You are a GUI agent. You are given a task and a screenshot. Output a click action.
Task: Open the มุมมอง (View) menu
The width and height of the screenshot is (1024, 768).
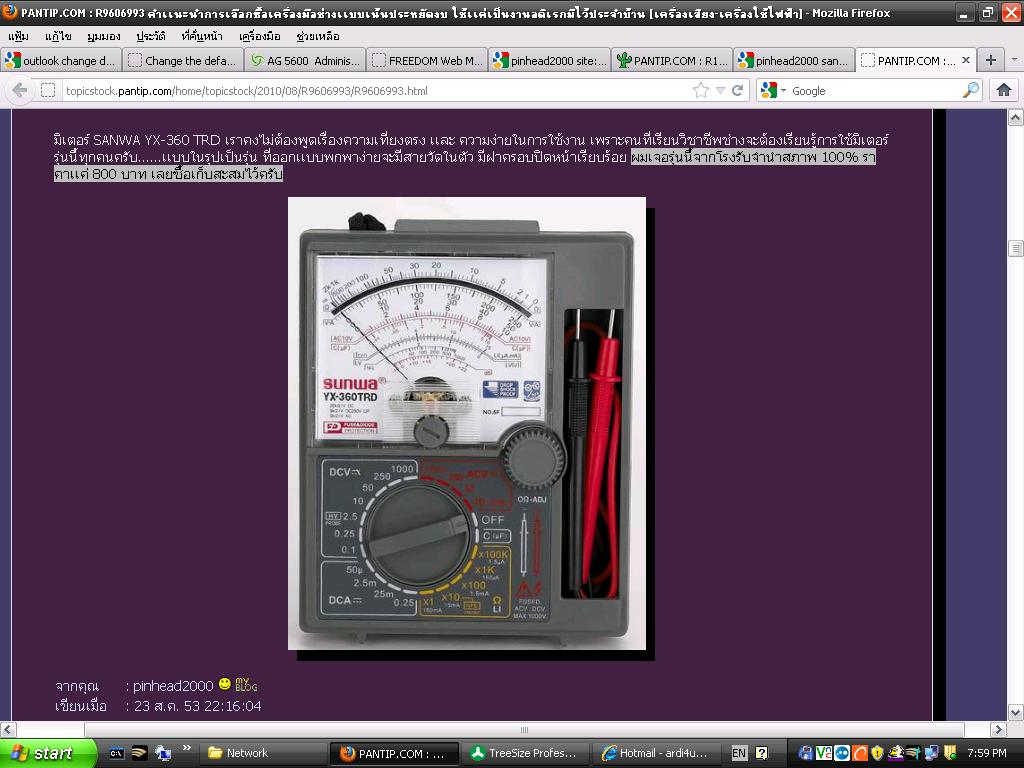(104, 36)
